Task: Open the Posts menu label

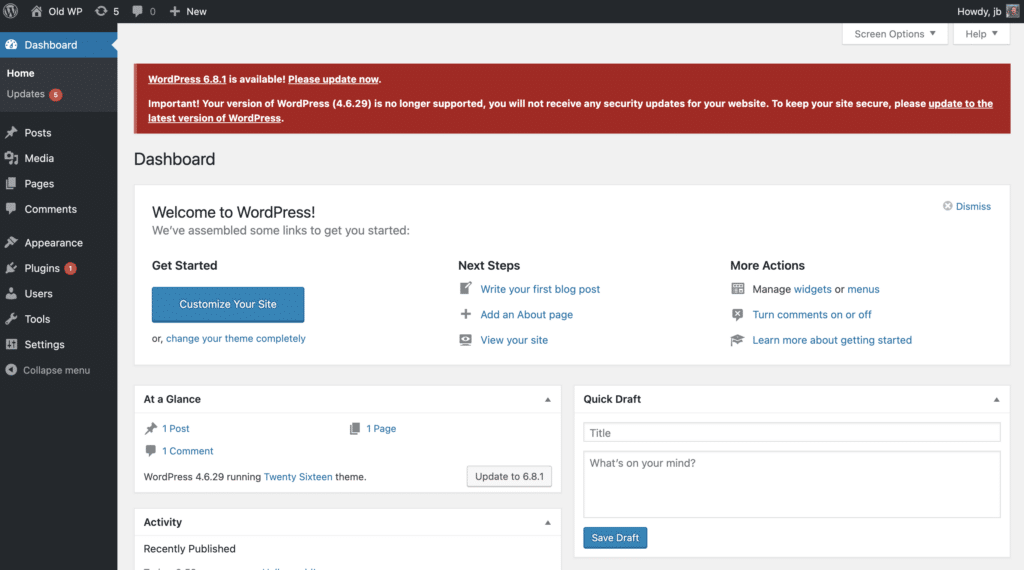Action: [38, 133]
